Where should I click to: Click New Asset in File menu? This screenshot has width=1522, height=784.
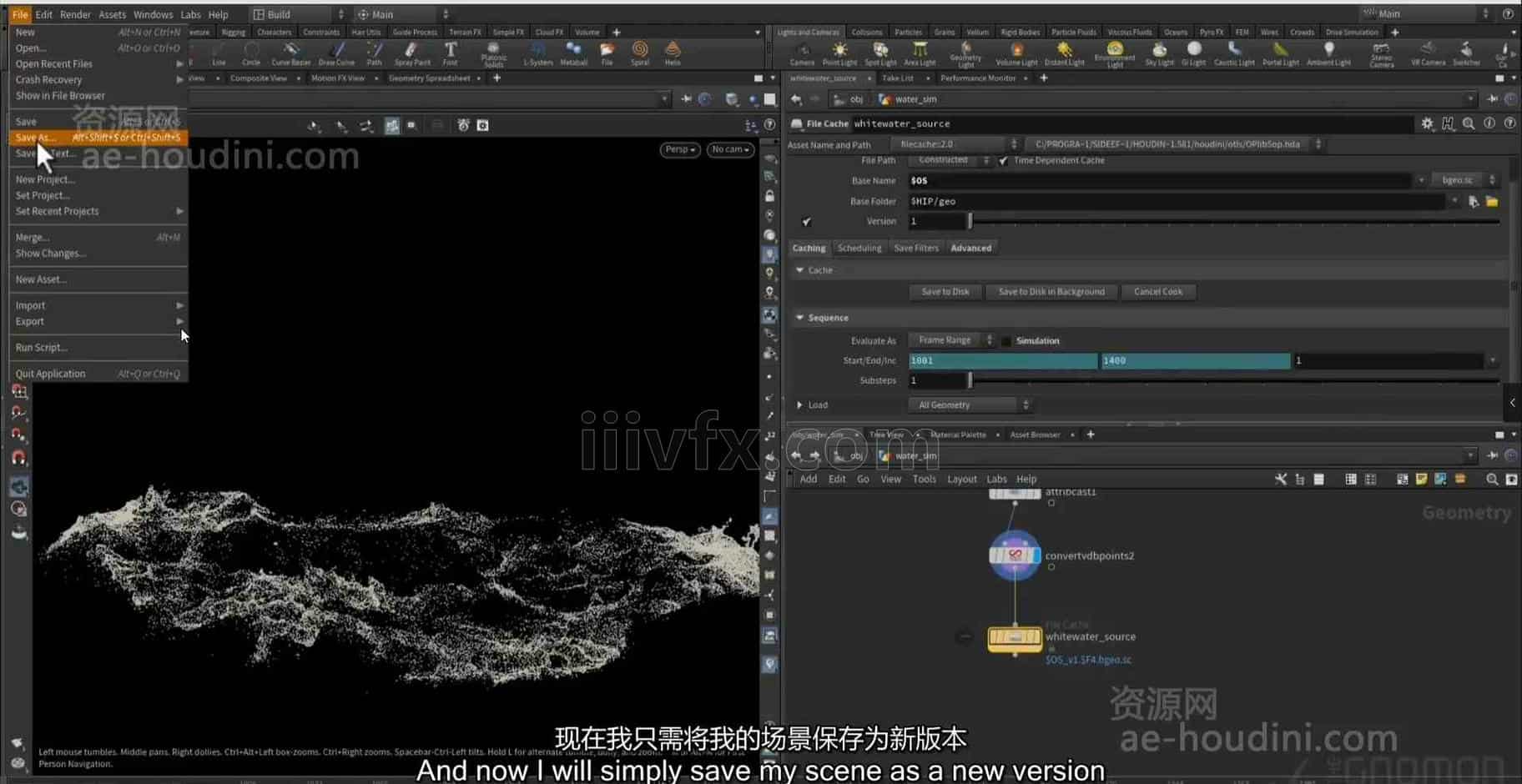pyautogui.click(x=98, y=279)
